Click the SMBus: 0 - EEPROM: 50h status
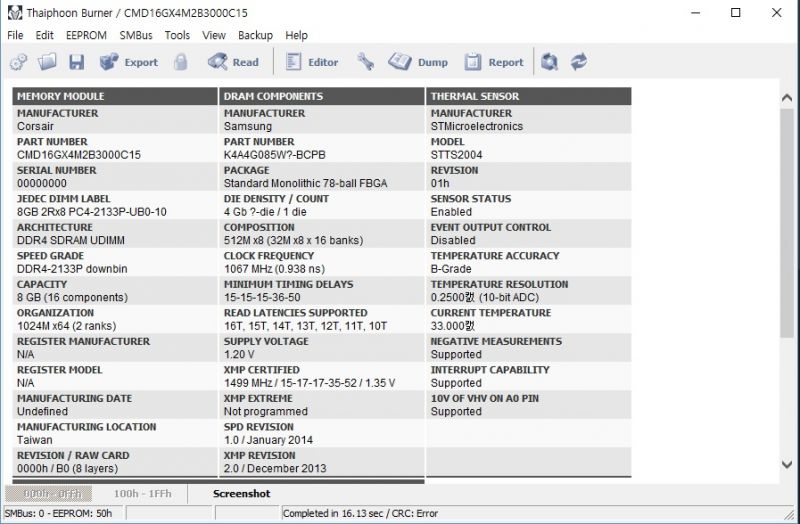The image size is (800, 524). (58, 513)
